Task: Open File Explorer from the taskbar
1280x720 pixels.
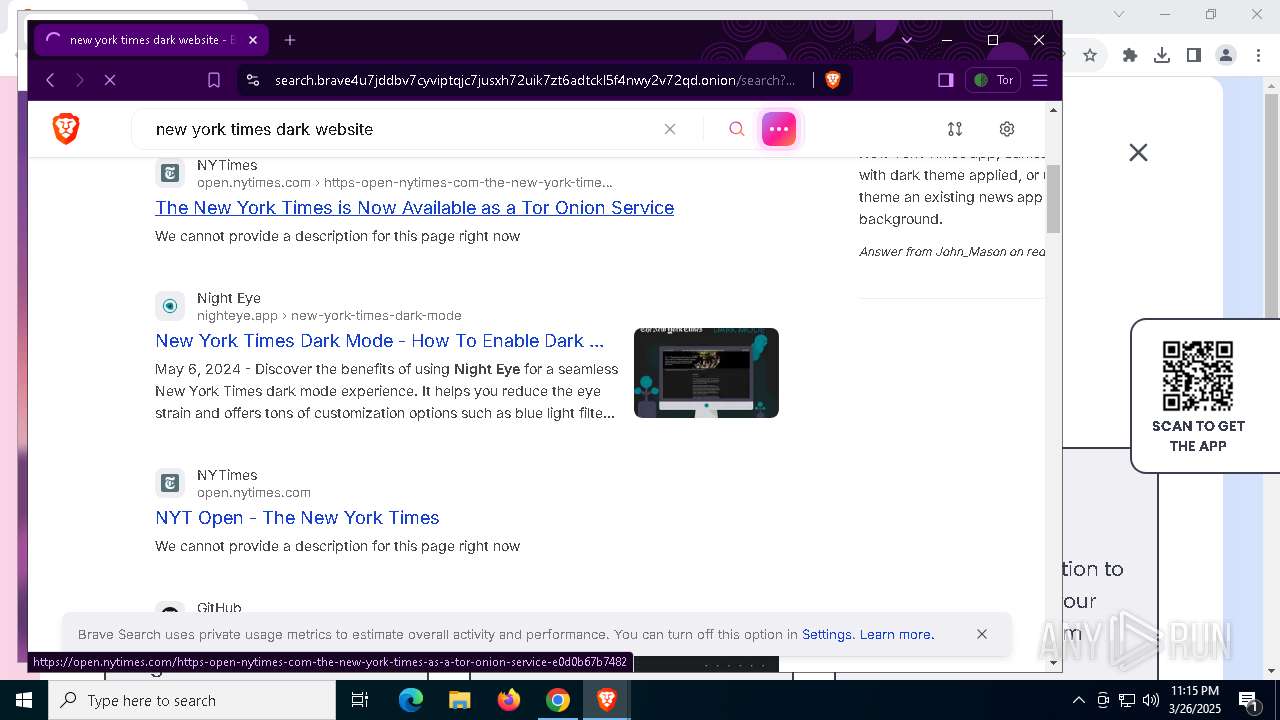Action: click(x=459, y=700)
